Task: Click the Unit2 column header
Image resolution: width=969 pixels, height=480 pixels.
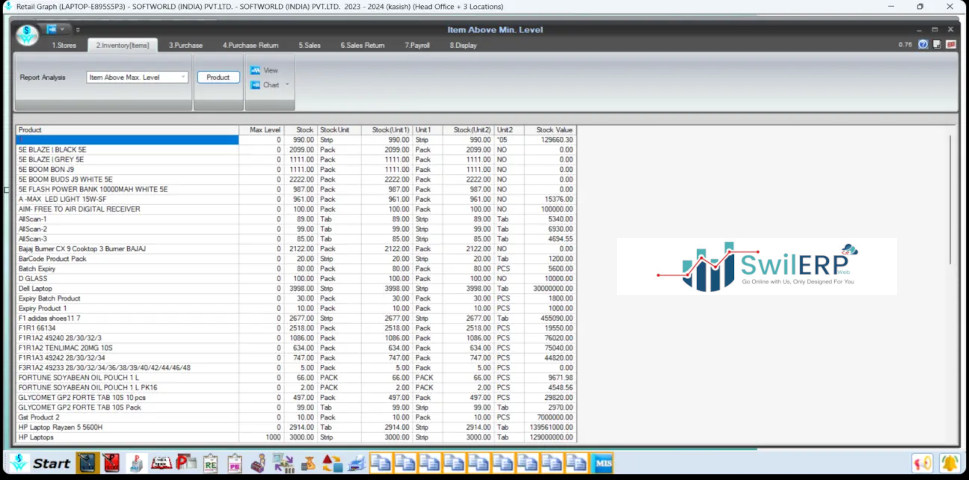Action: (x=509, y=130)
